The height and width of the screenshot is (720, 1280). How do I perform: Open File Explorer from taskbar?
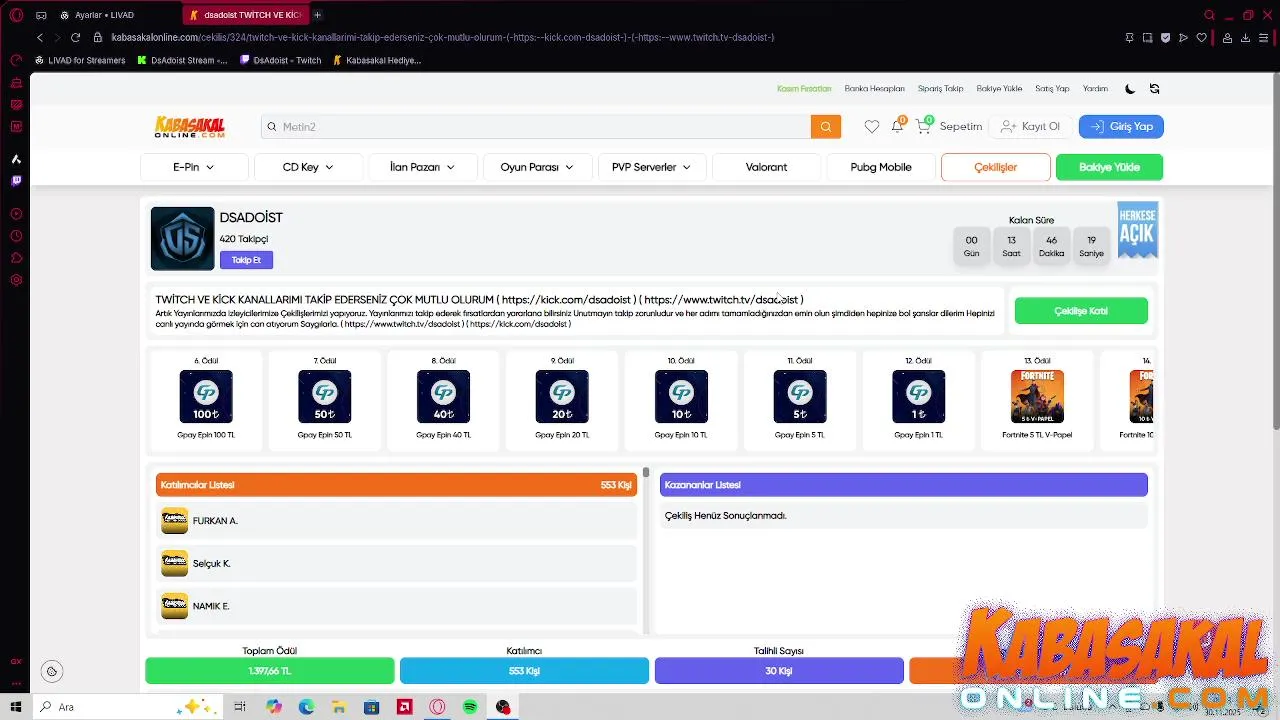(339, 707)
